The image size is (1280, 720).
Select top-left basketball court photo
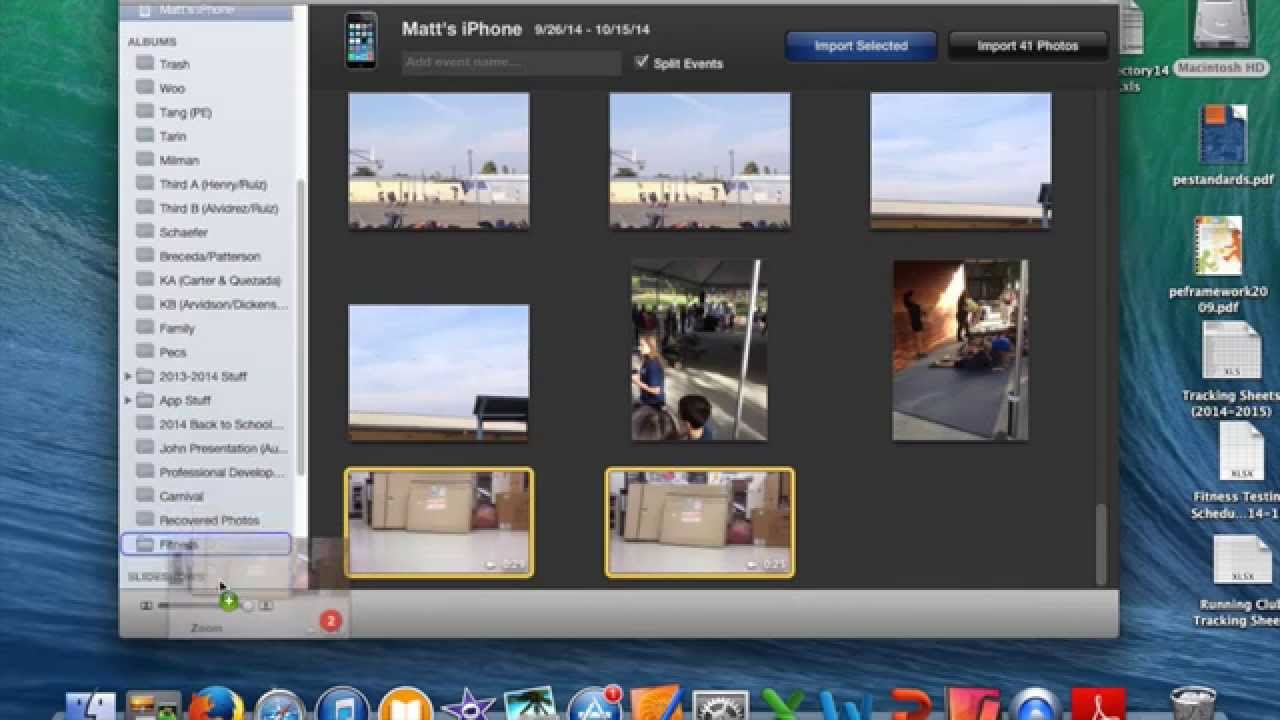pyautogui.click(x=439, y=161)
